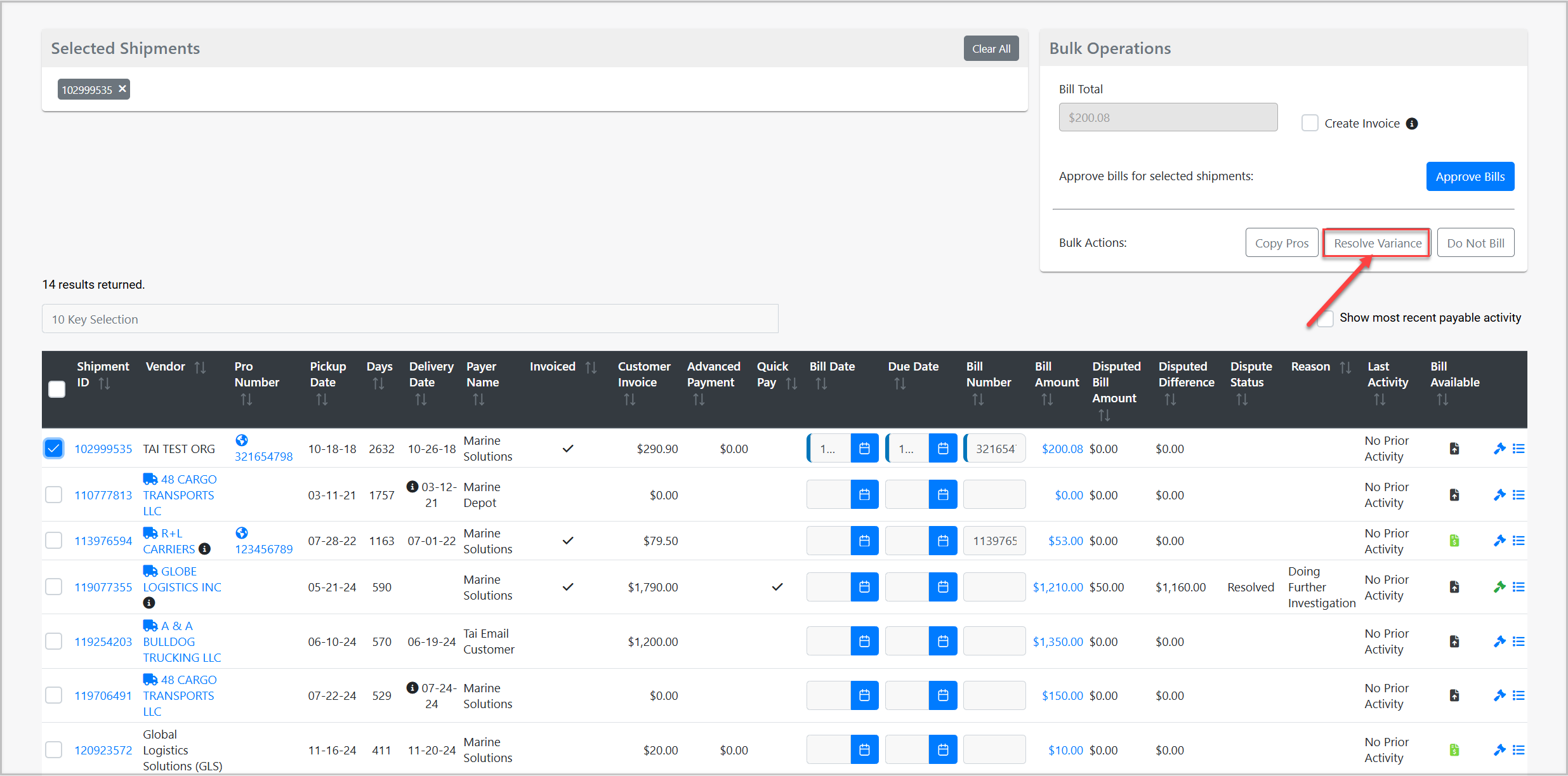Click the 10 Key Selection input field
This screenshot has height=776, width=1568.
tap(410, 319)
